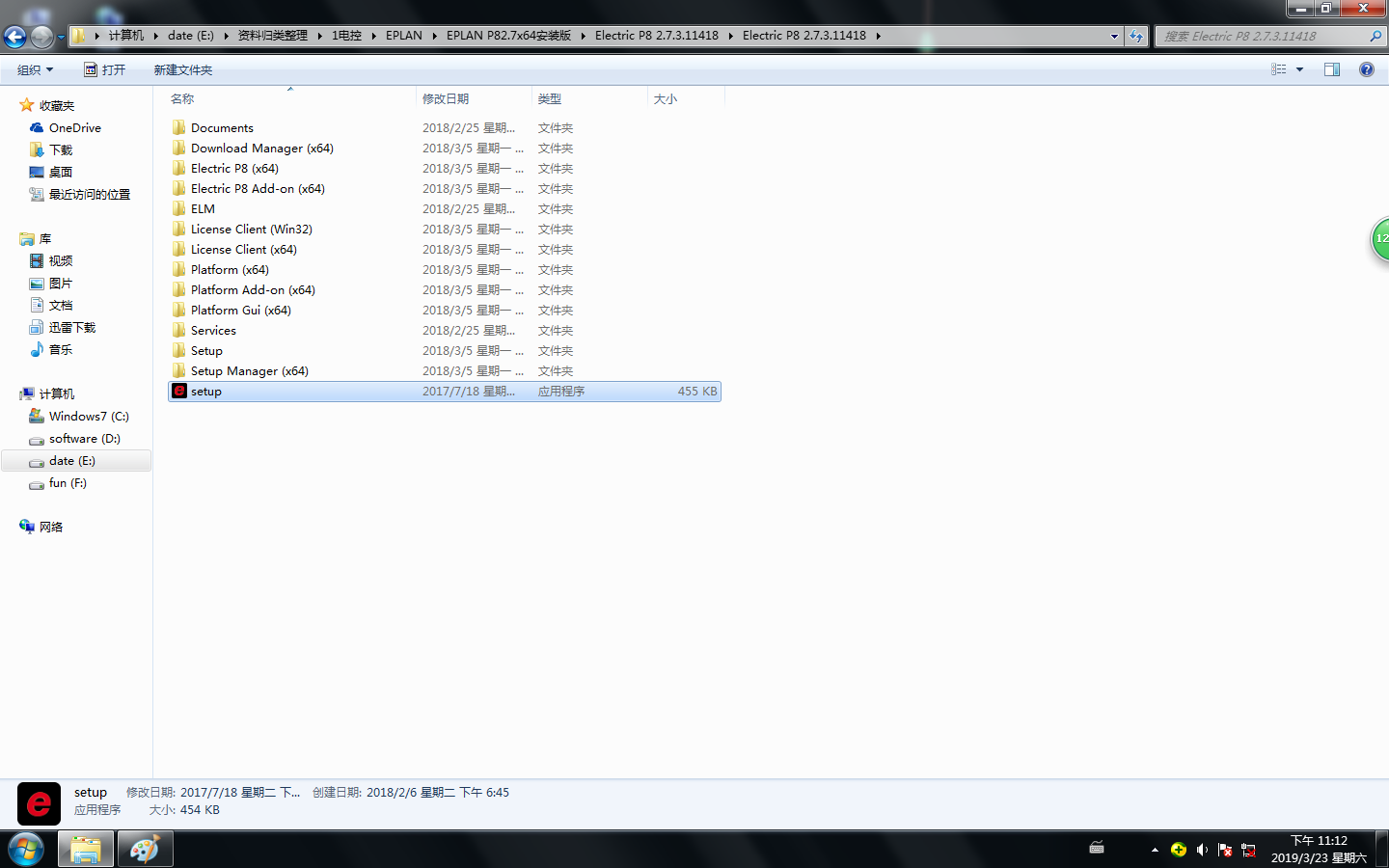Click the refresh button beside address bar
The image size is (1389, 868).
click(1136, 37)
